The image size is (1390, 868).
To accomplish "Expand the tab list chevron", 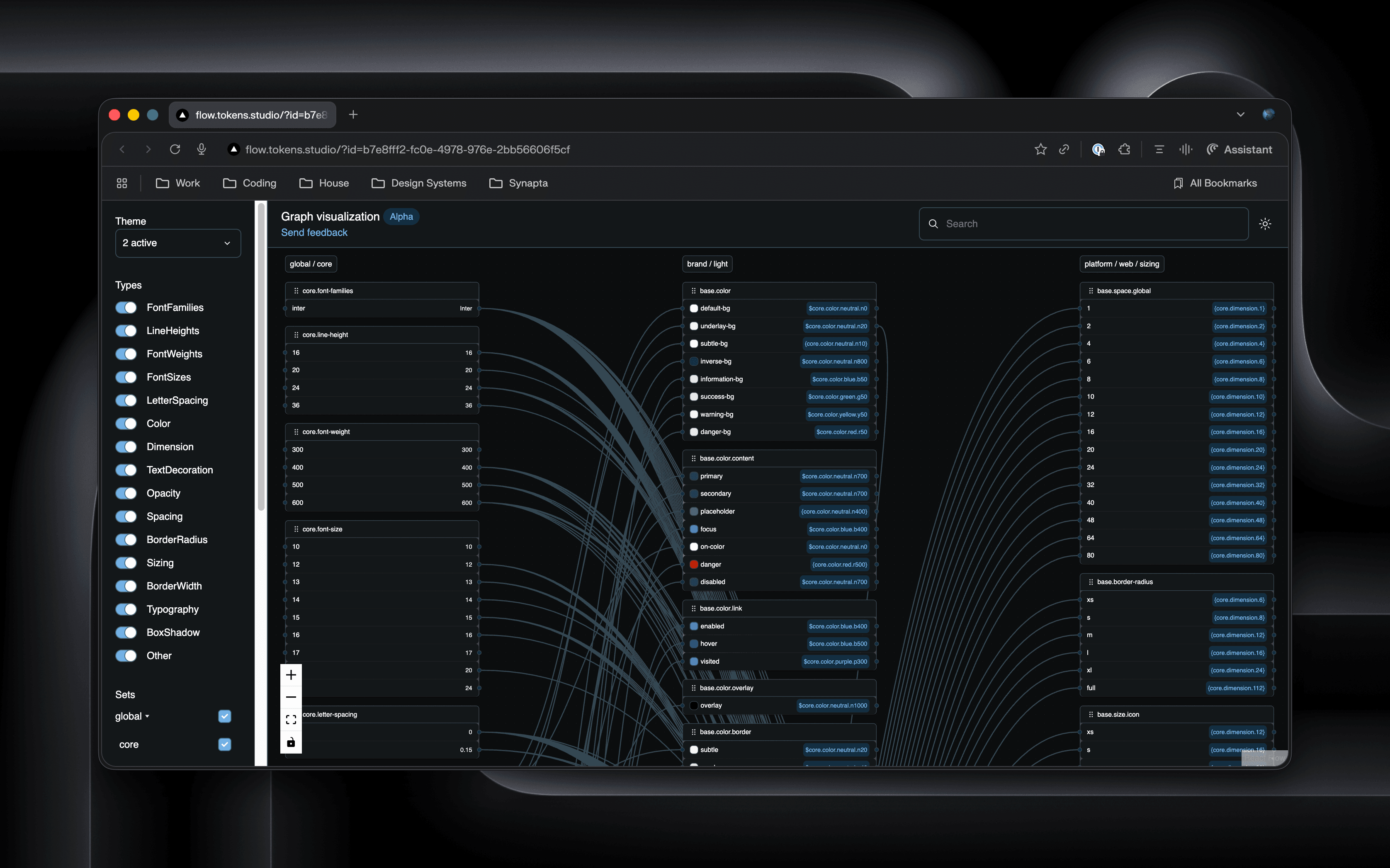I will [x=1240, y=115].
